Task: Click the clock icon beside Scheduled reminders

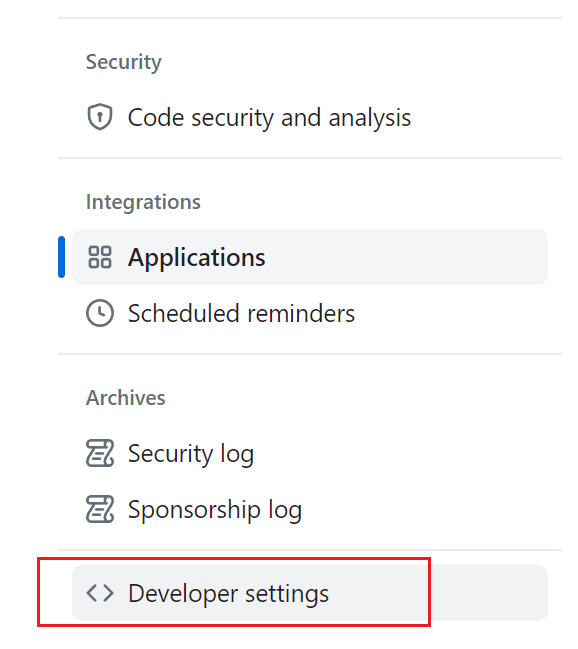Action: [x=100, y=313]
